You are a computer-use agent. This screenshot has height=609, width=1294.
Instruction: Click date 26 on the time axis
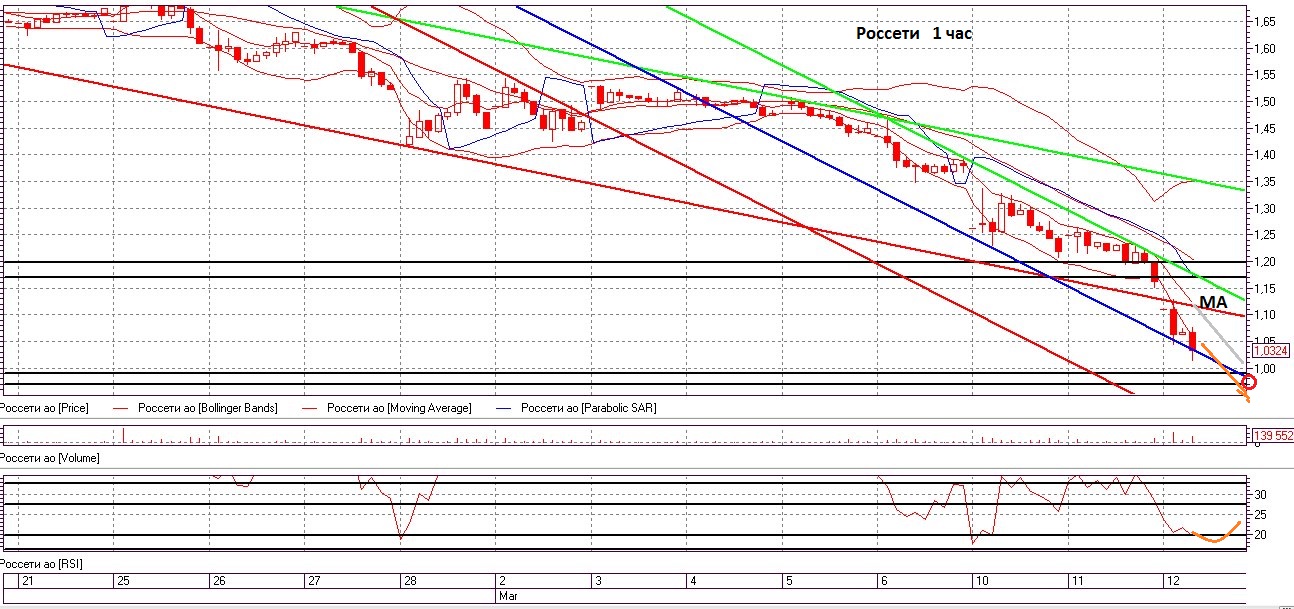218,581
